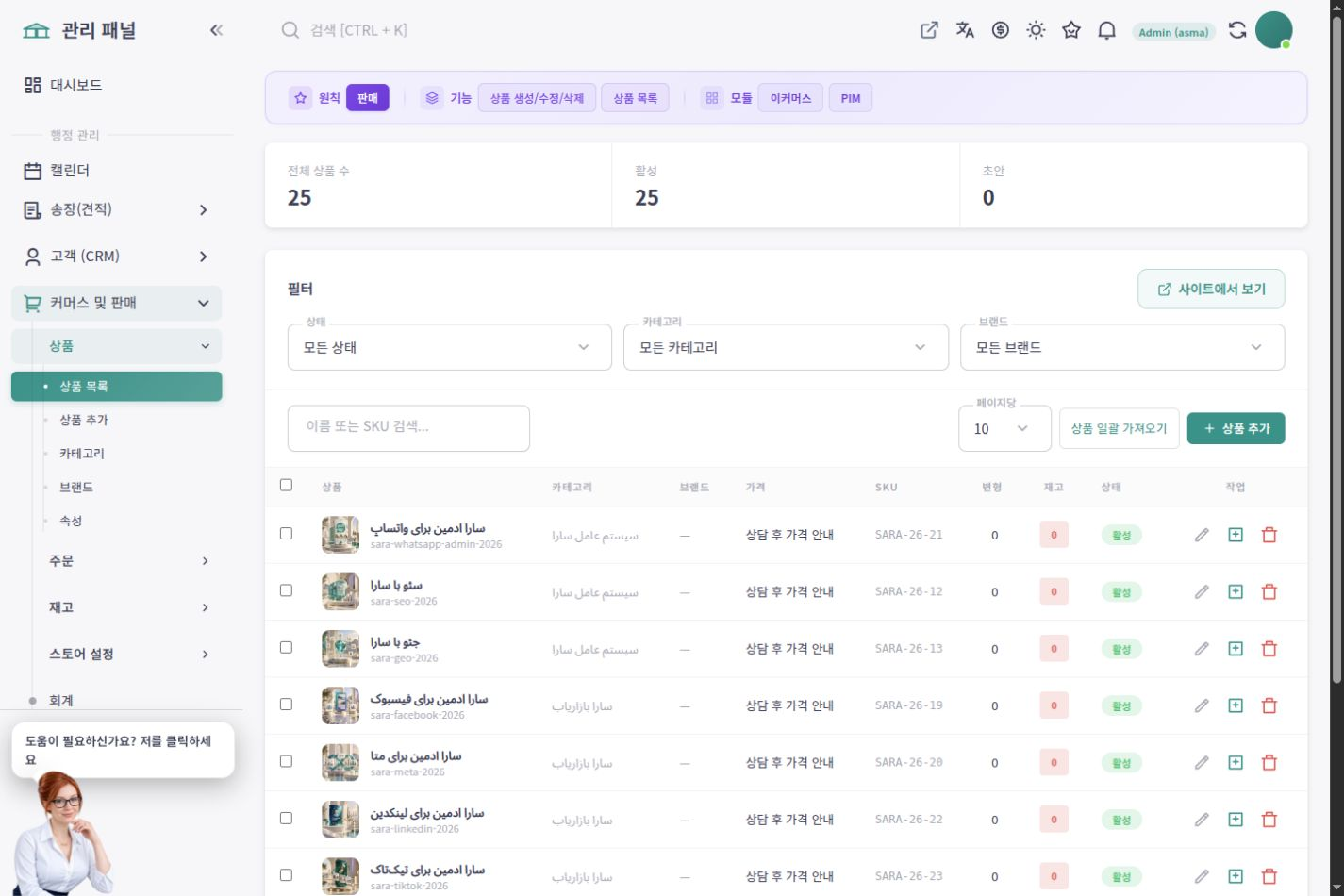The width and height of the screenshot is (1344, 896).
Task: Click the currency dollar icon in header
Action: click(1001, 30)
